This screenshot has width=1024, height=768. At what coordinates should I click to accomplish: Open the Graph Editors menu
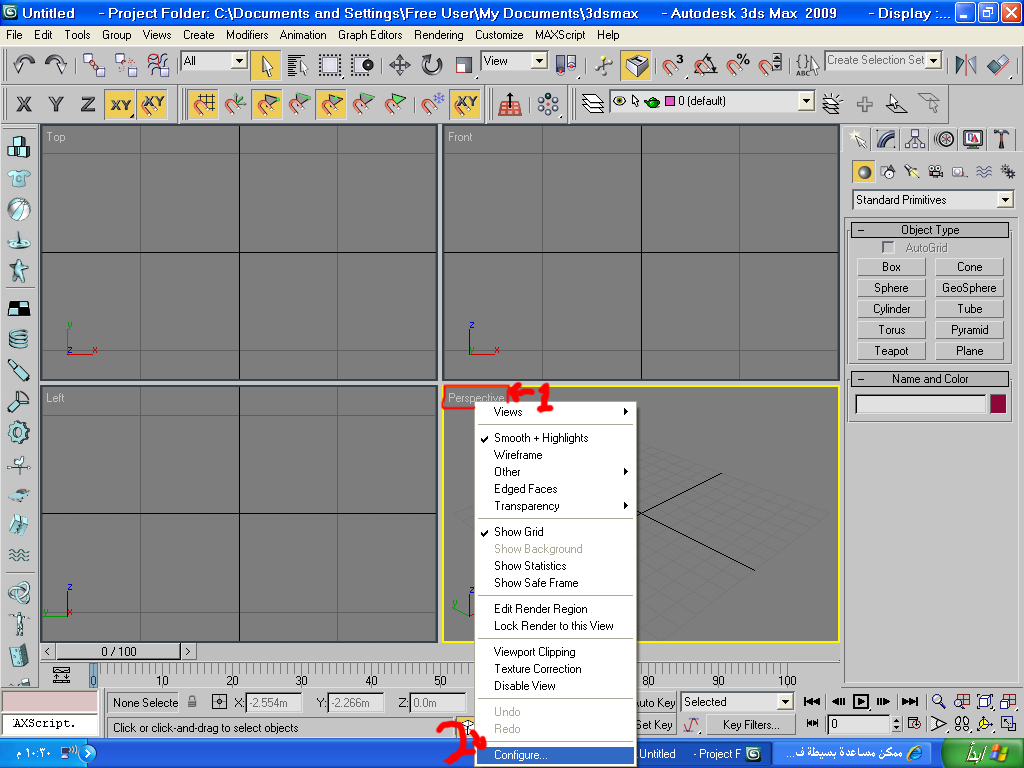[x=370, y=35]
